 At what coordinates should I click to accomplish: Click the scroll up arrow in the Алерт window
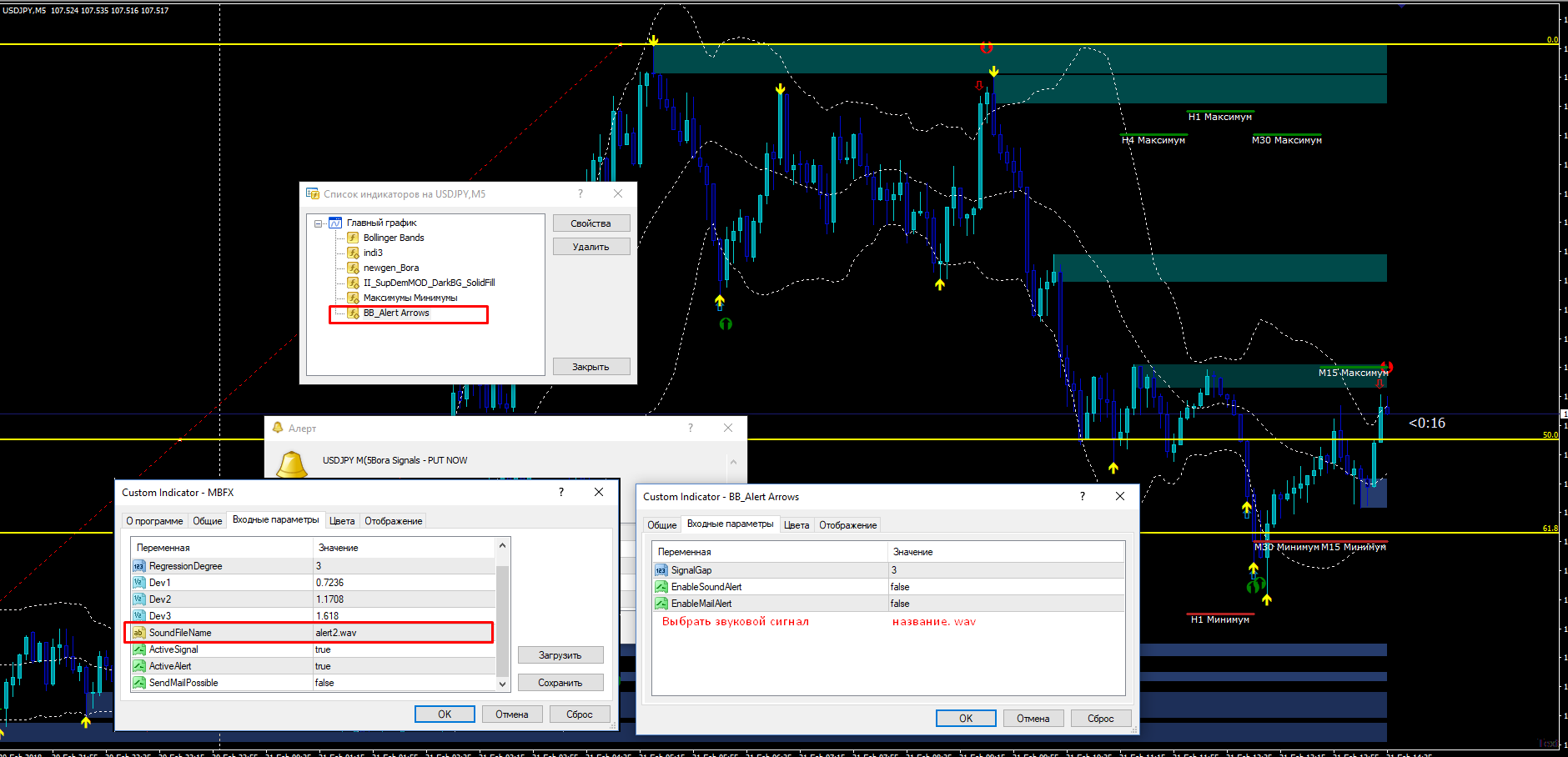pos(733,462)
